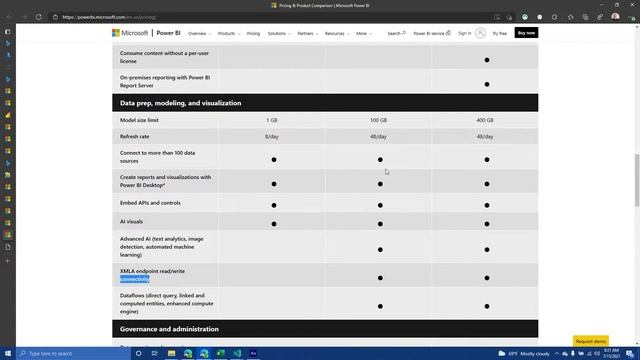Click the Dataflows row label
This screenshot has width=640, height=360.
tap(167, 303)
